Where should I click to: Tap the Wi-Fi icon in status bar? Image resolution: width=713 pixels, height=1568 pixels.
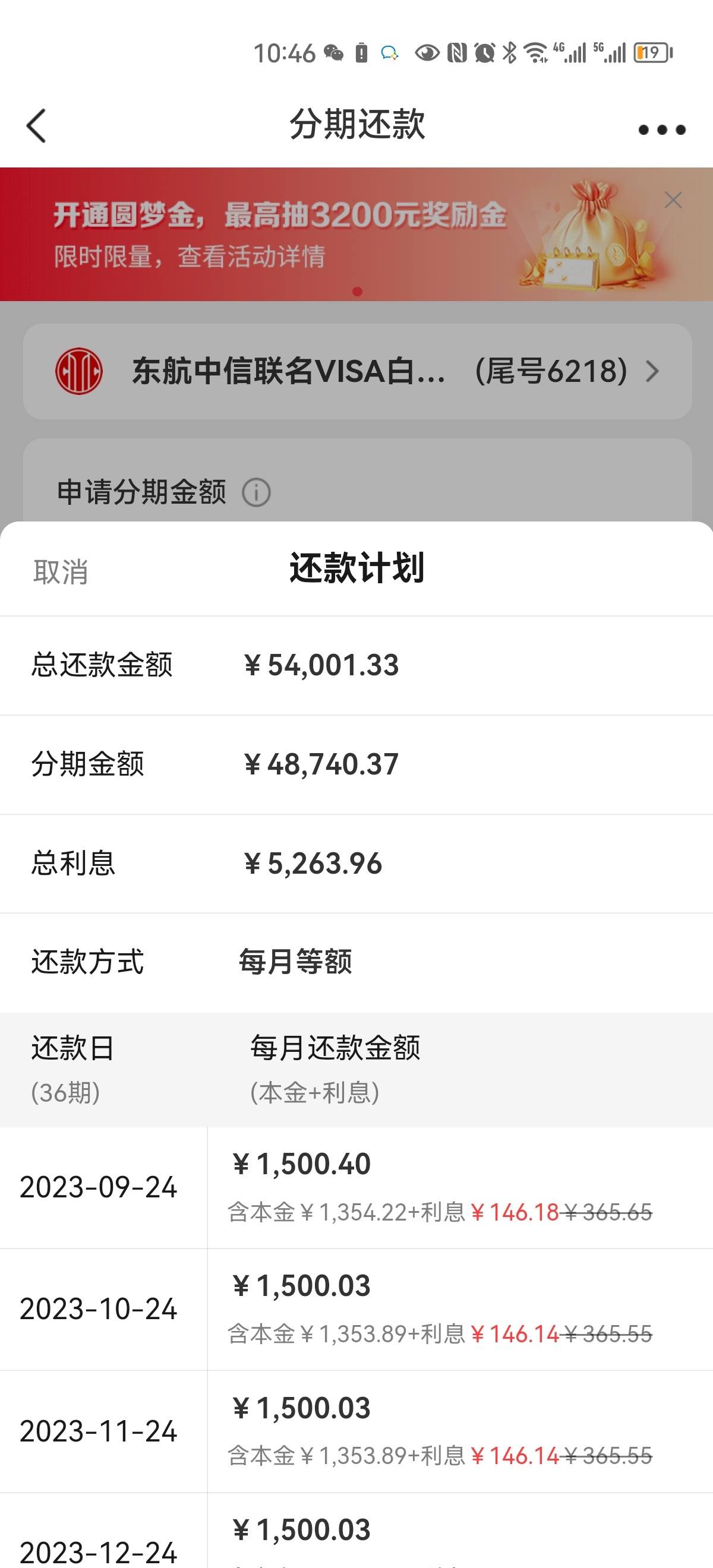pos(536,53)
